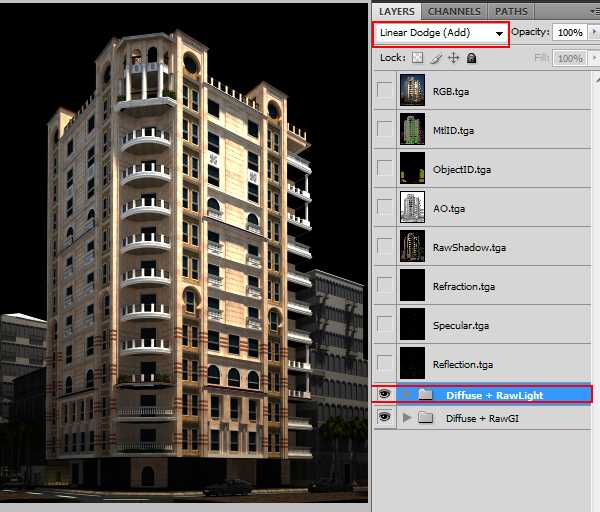The image size is (600, 512).
Task: Switch to the Paths tab
Action: point(511,11)
